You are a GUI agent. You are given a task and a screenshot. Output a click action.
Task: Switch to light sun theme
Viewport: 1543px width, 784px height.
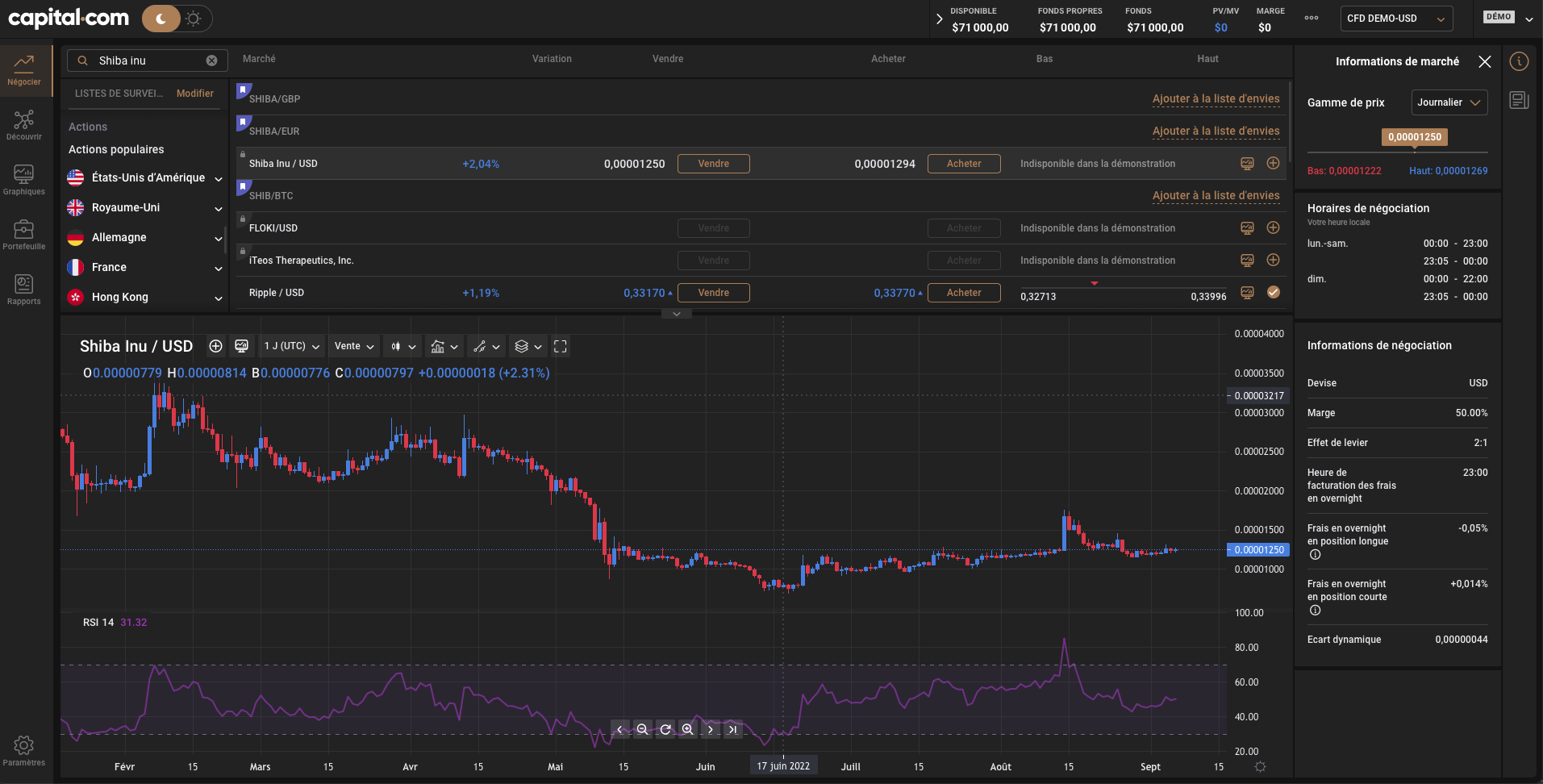coord(193,18)
